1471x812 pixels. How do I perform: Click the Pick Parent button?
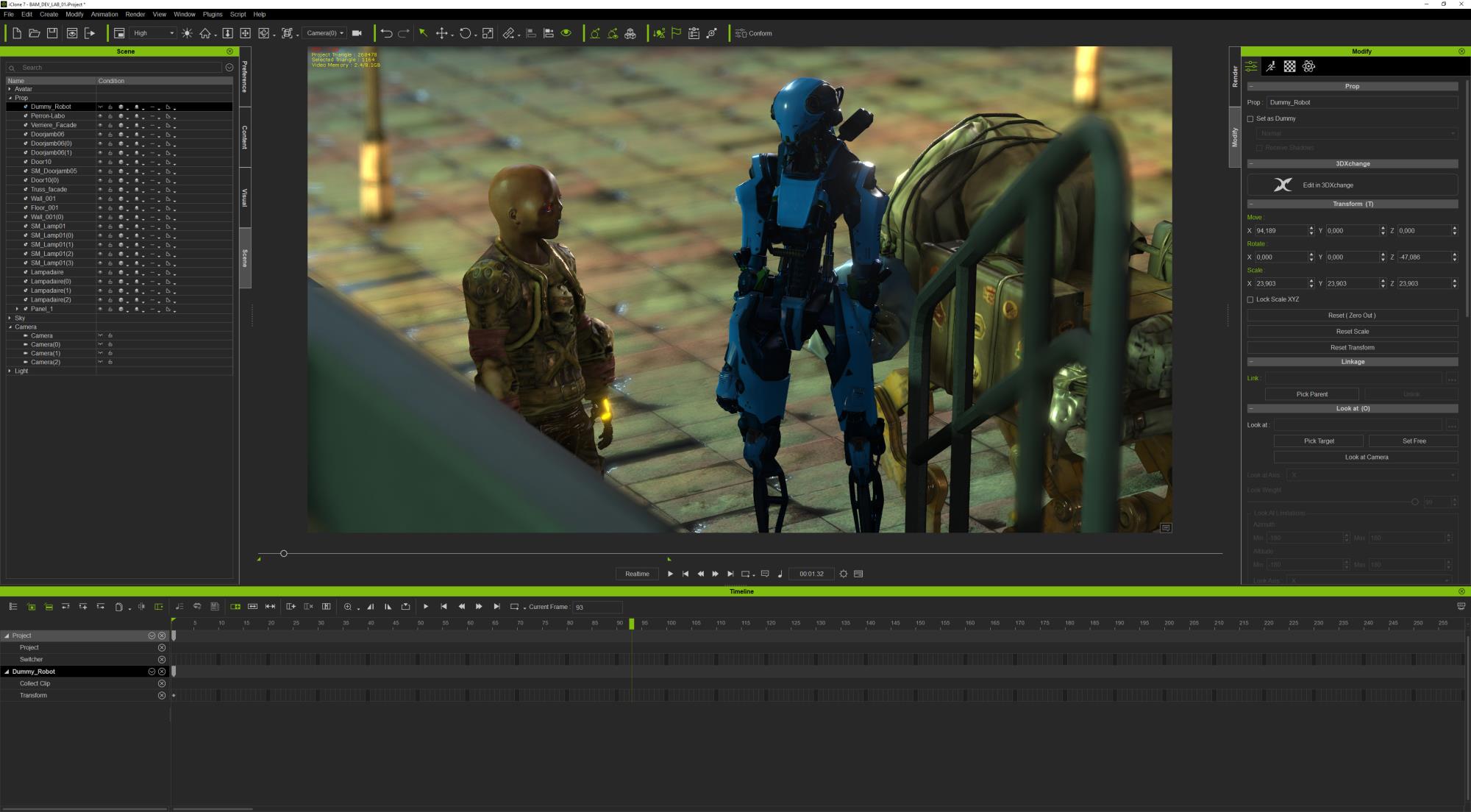[x=1312, y=394]
